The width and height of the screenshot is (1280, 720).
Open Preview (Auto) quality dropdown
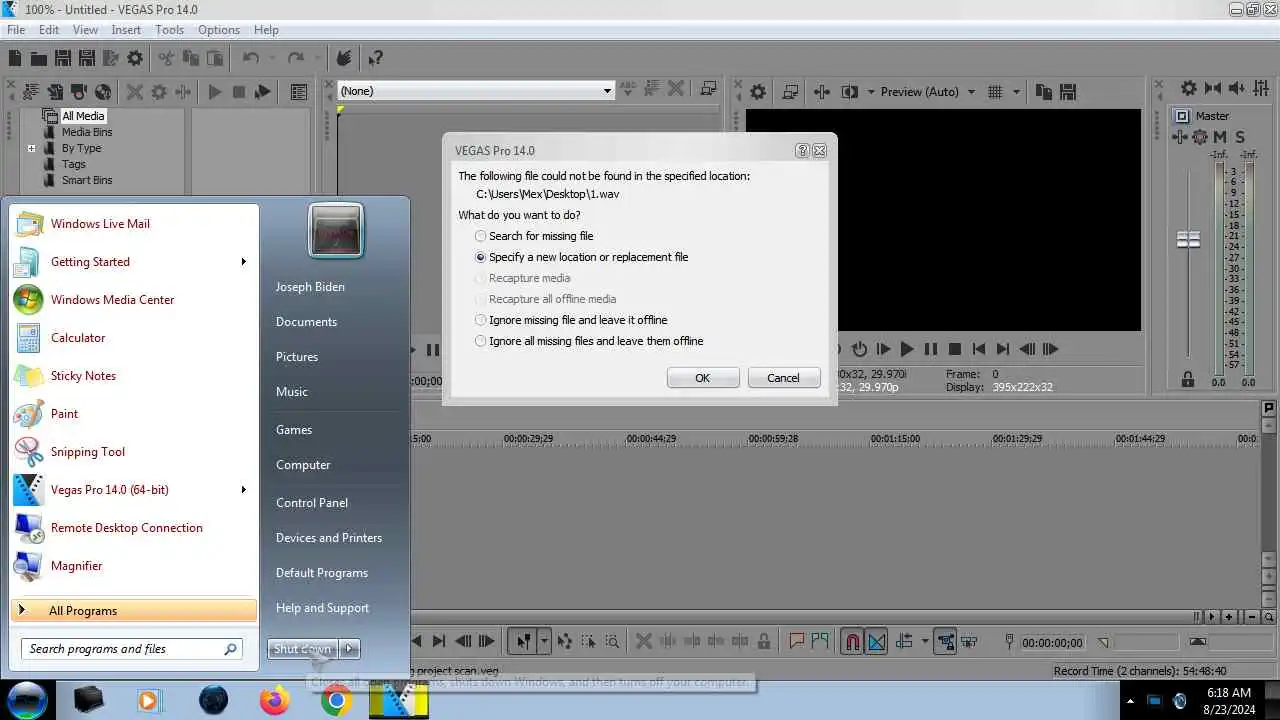971,91
